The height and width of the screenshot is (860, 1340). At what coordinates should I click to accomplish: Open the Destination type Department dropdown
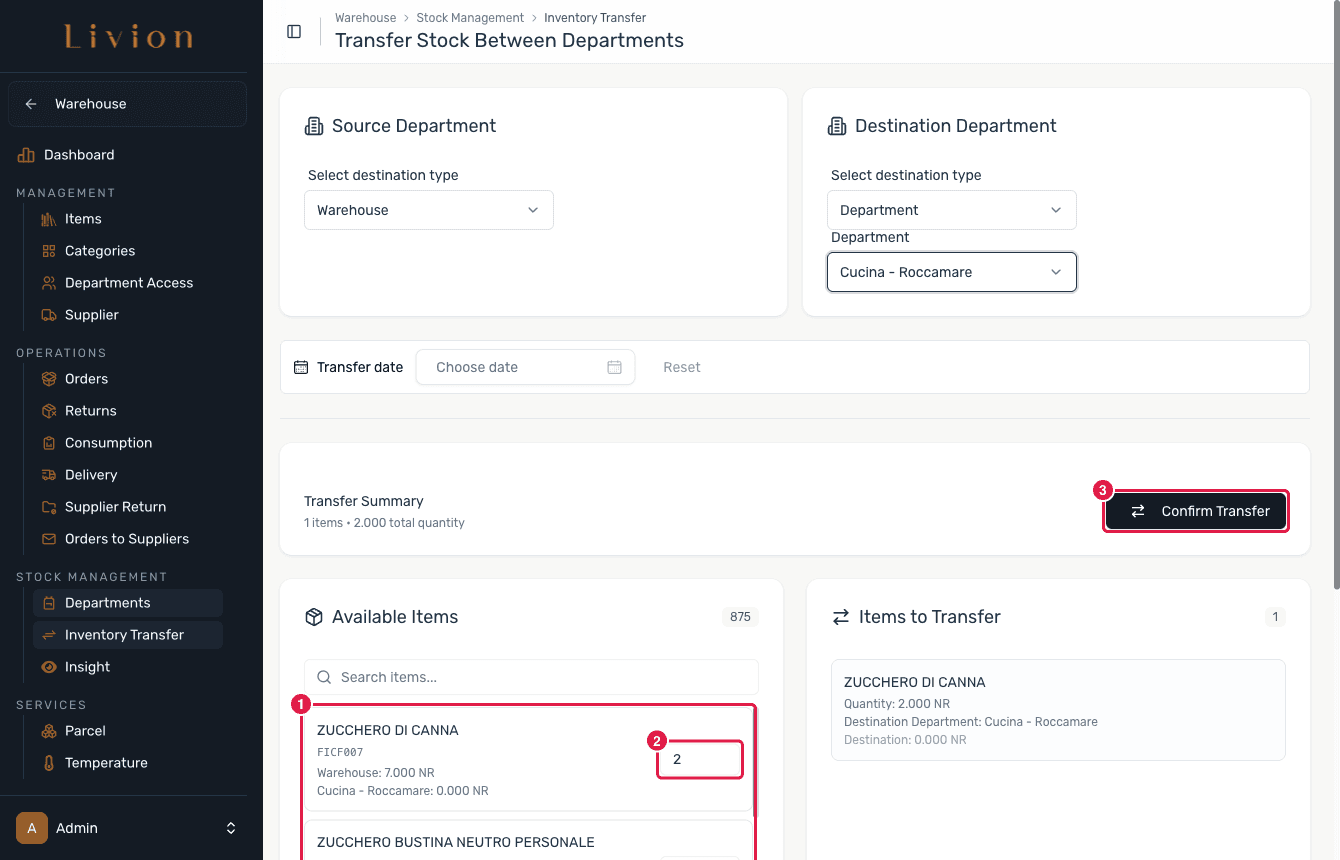click(952, 210)
